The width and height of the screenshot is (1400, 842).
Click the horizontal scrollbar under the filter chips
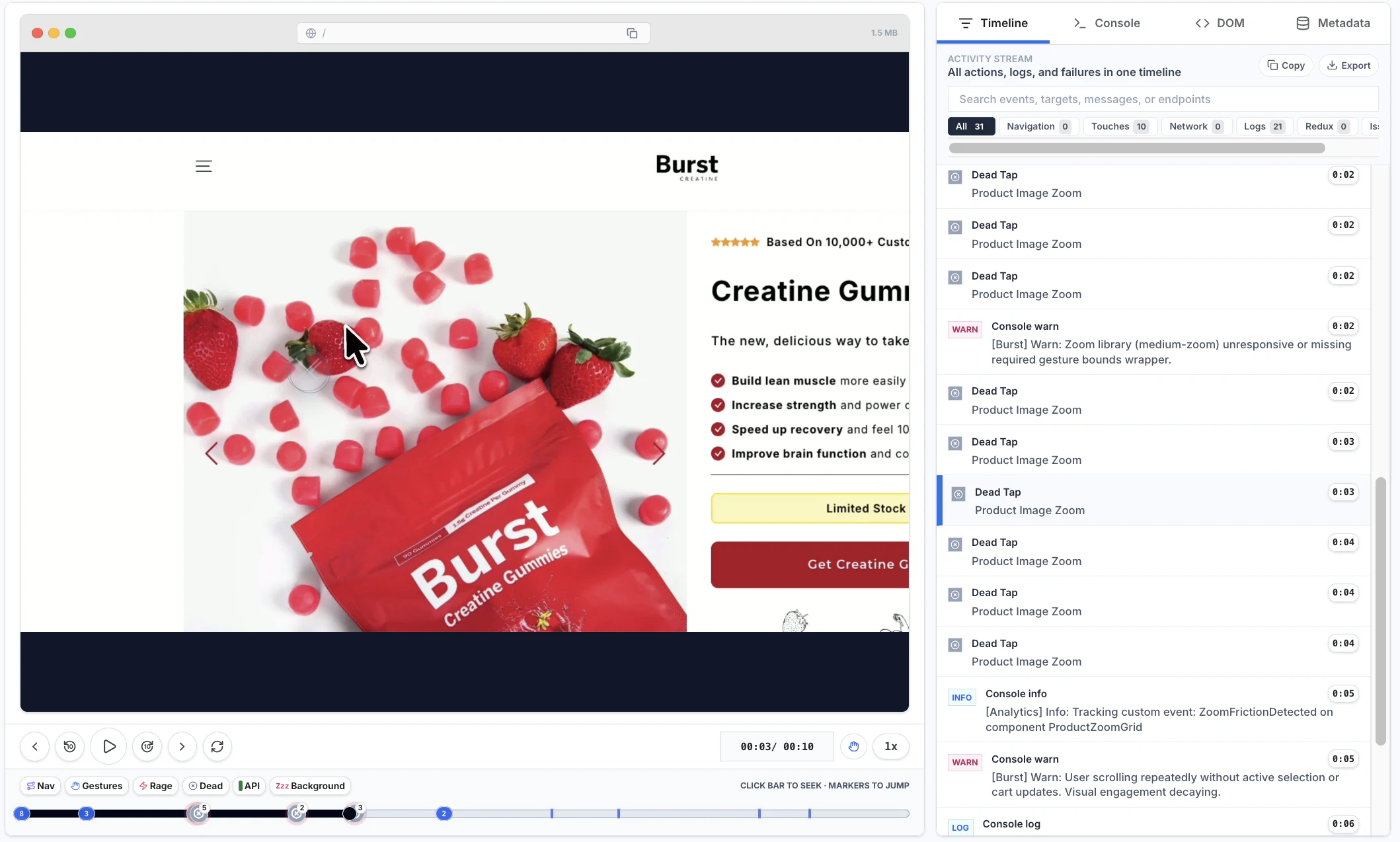[1137, 148]
